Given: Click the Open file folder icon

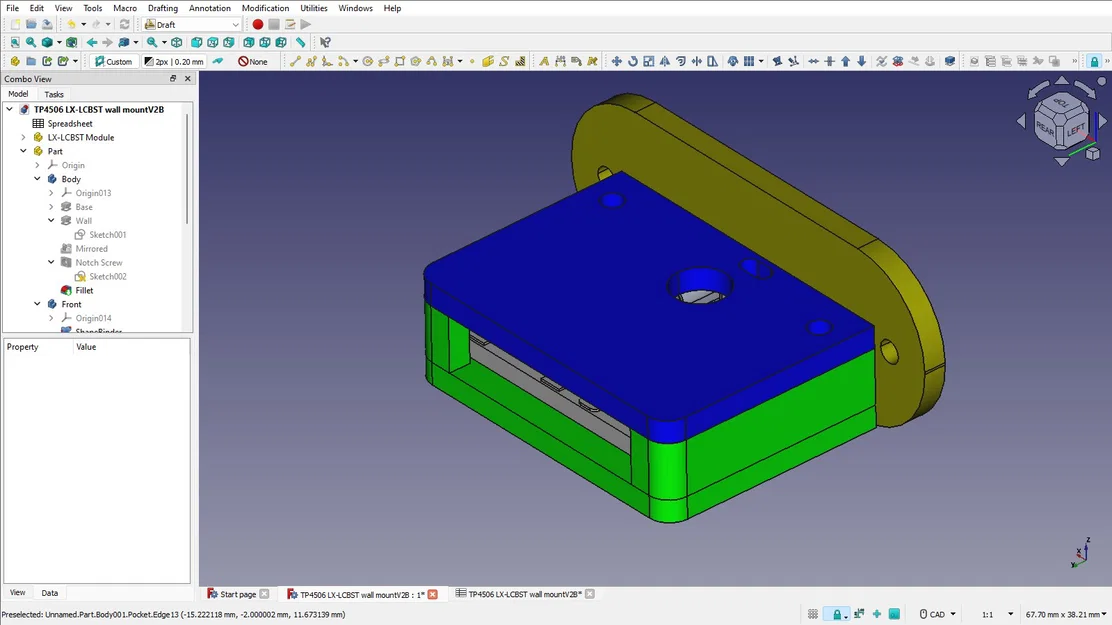Looking at the screenshot, I should tap(31, 24).
